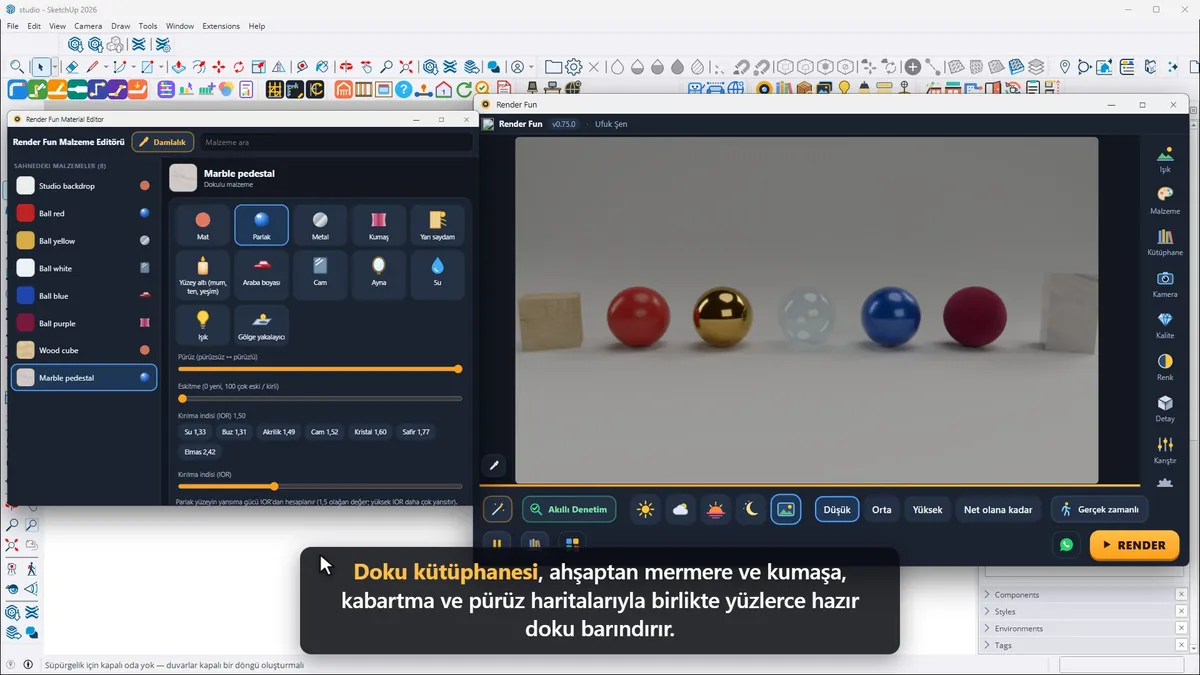The width and height of the screenshot is (1200, 675).
Task: Pick the Kumaş fabric material tile
Action: (379, 225)
